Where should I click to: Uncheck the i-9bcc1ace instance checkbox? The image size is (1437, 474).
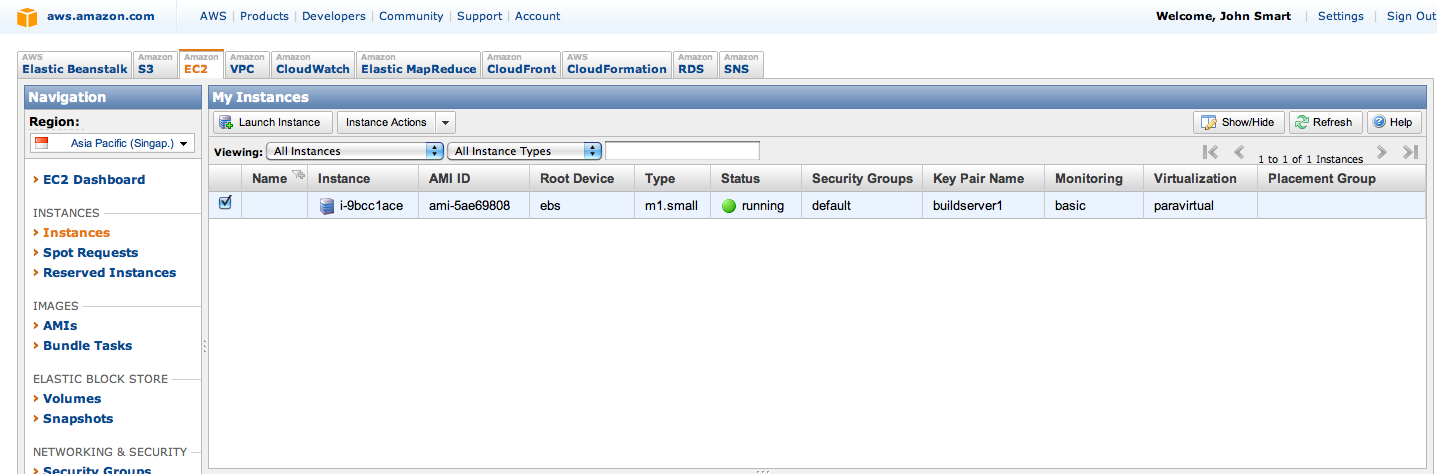point(225,203)
